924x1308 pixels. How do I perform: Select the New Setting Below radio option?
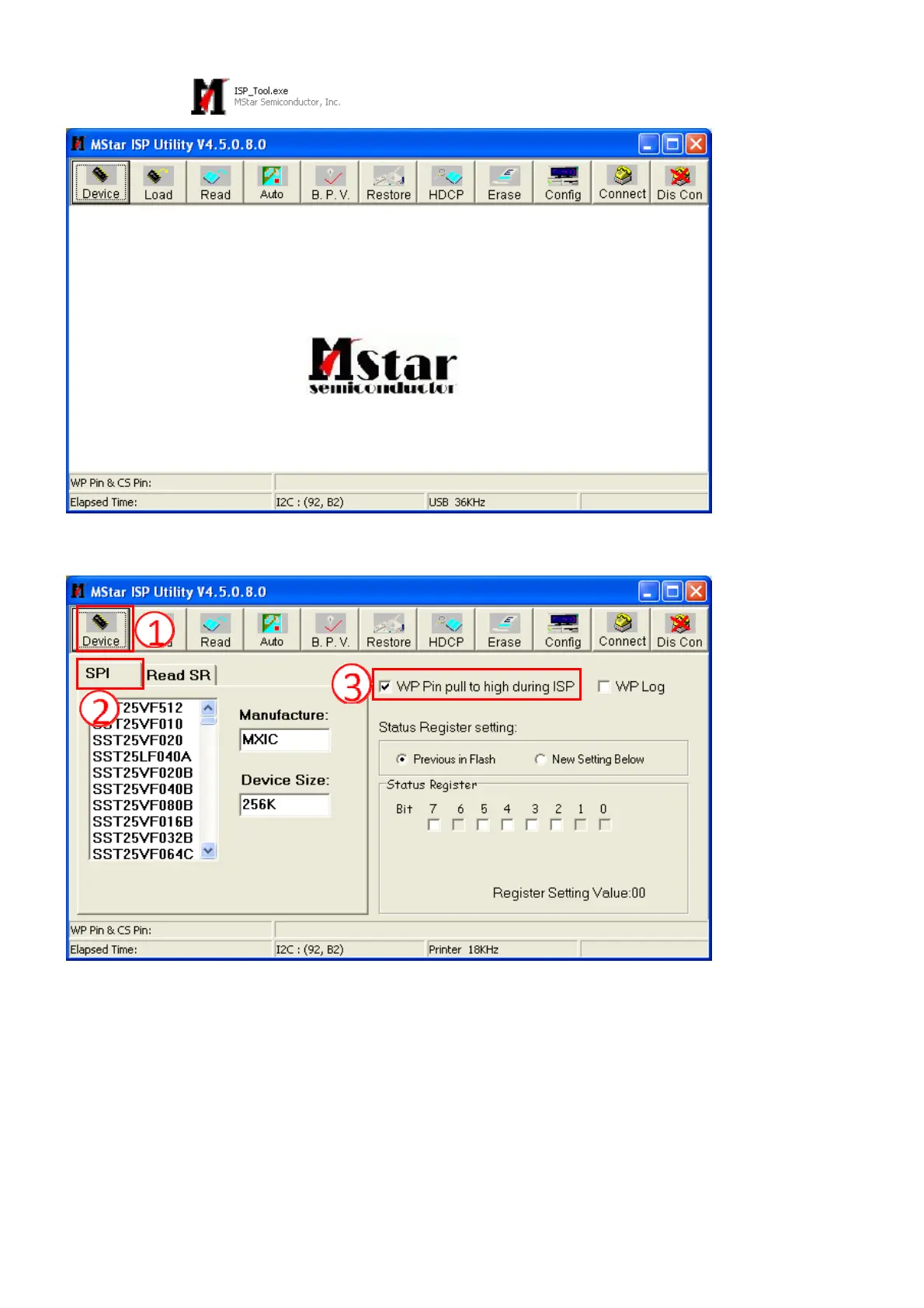point(540,759)
